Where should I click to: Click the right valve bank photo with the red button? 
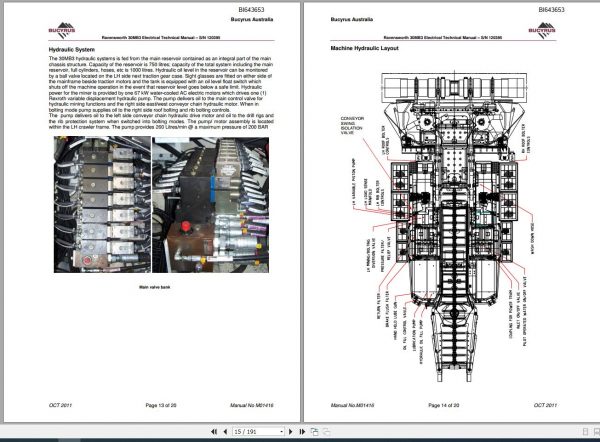[210, 204]
